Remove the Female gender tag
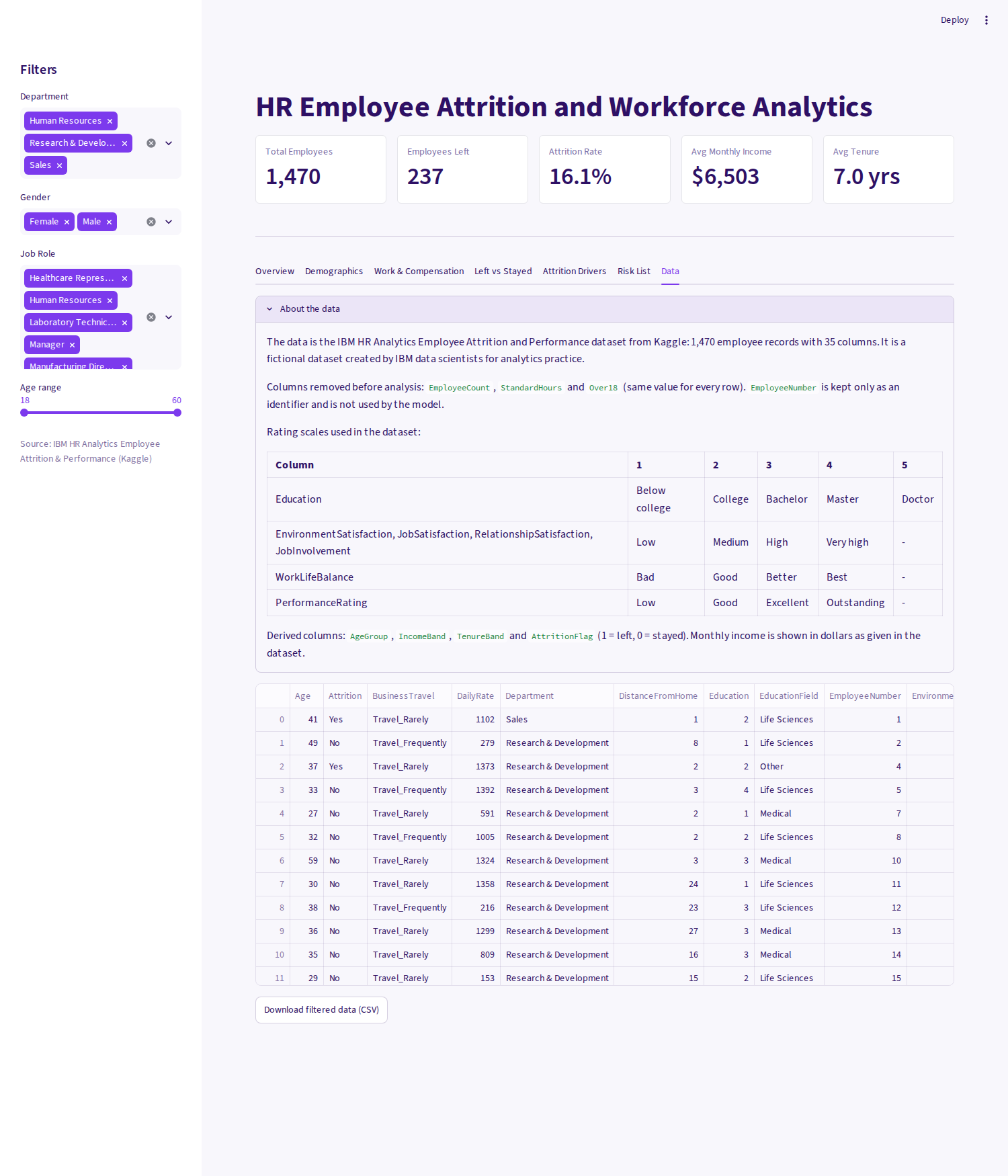 click(67, 222)
